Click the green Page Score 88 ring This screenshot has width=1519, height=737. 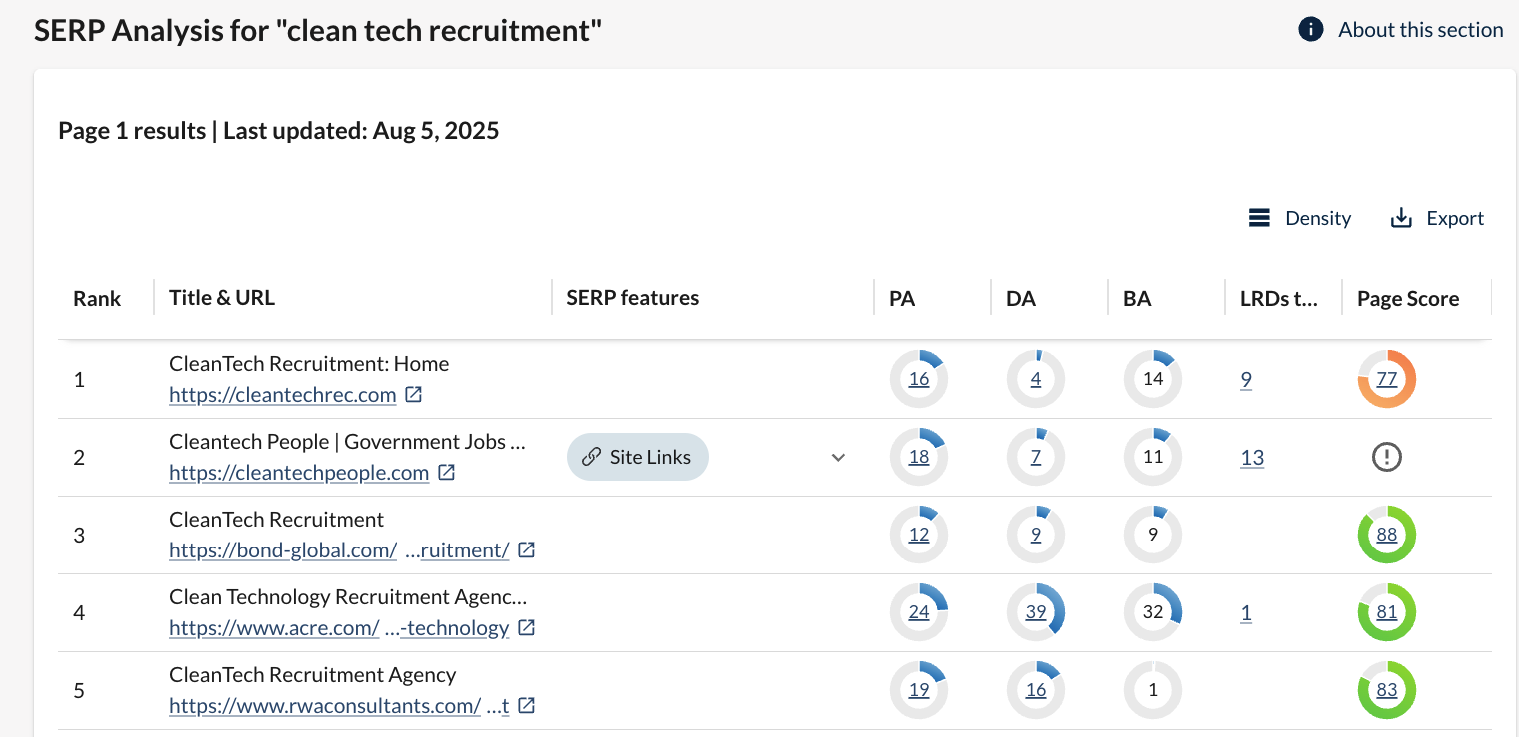[1386, 535]
